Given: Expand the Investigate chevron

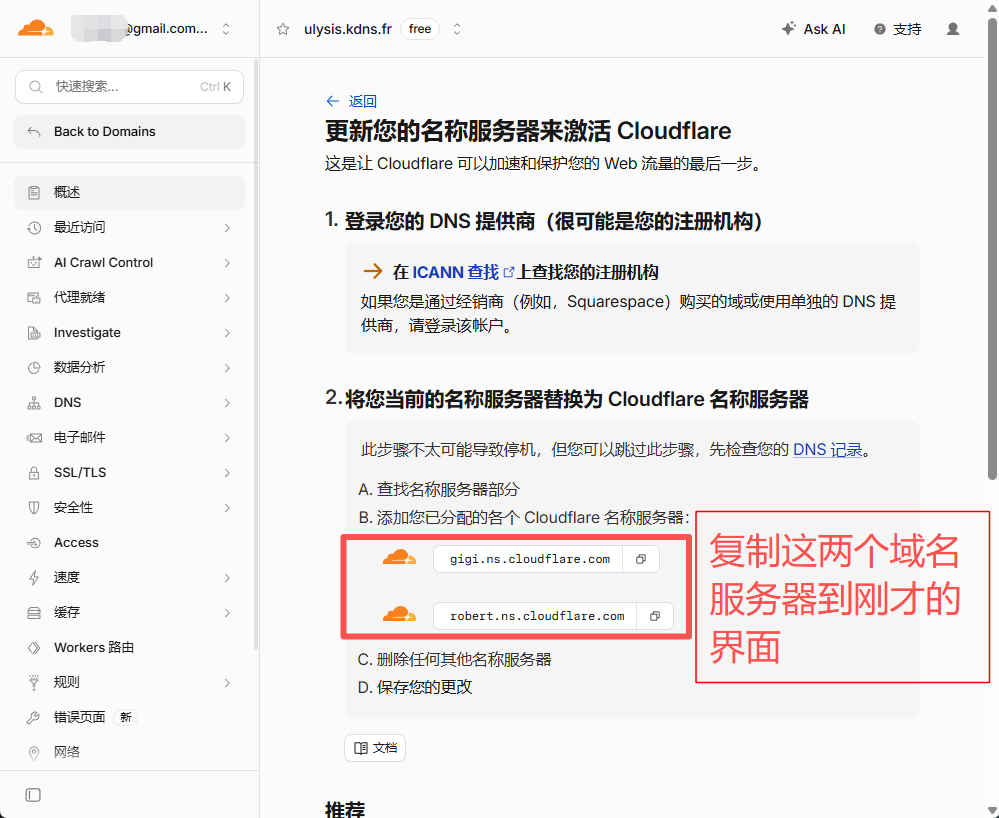Looking at the screenshot, I should click(x=227, y=333).
